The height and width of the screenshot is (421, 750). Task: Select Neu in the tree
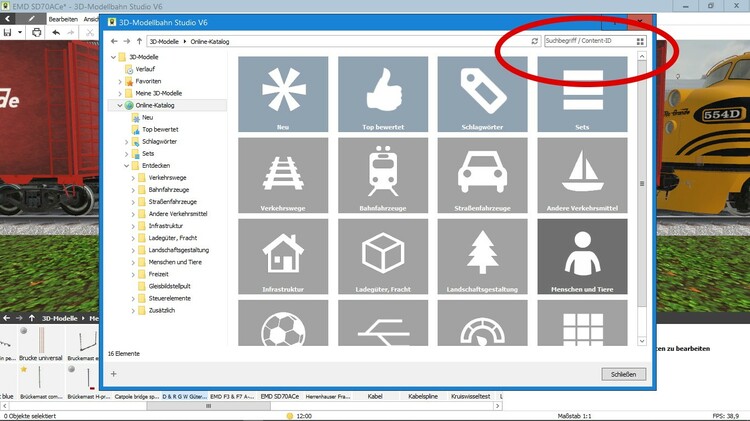click(147, 117)
